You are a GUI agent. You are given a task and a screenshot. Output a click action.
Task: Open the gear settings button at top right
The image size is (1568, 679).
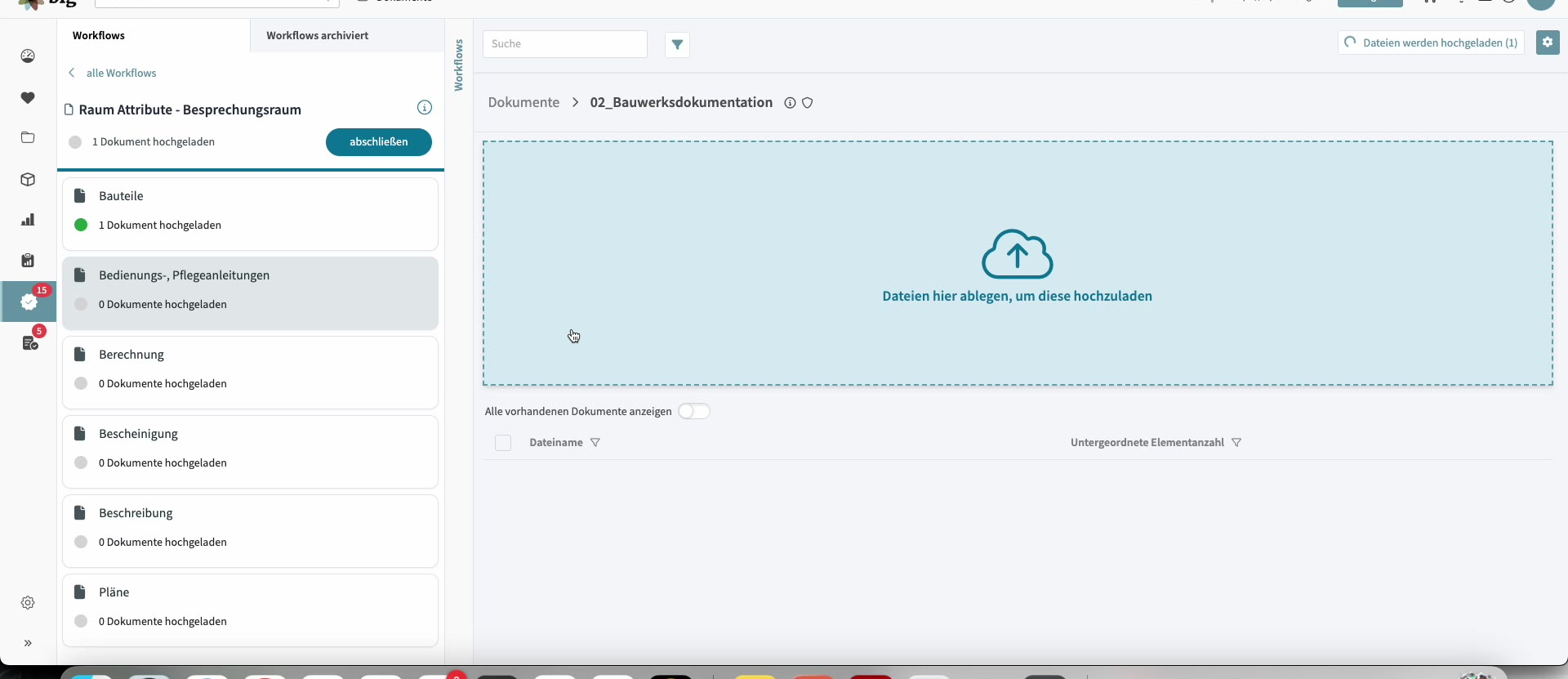1548,42
